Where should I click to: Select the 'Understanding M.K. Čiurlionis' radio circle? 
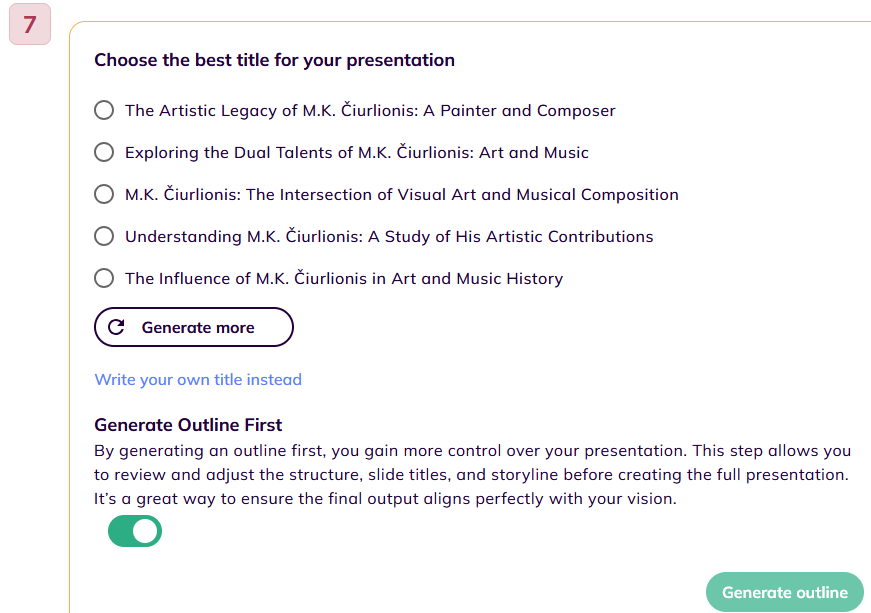(104, 236)
